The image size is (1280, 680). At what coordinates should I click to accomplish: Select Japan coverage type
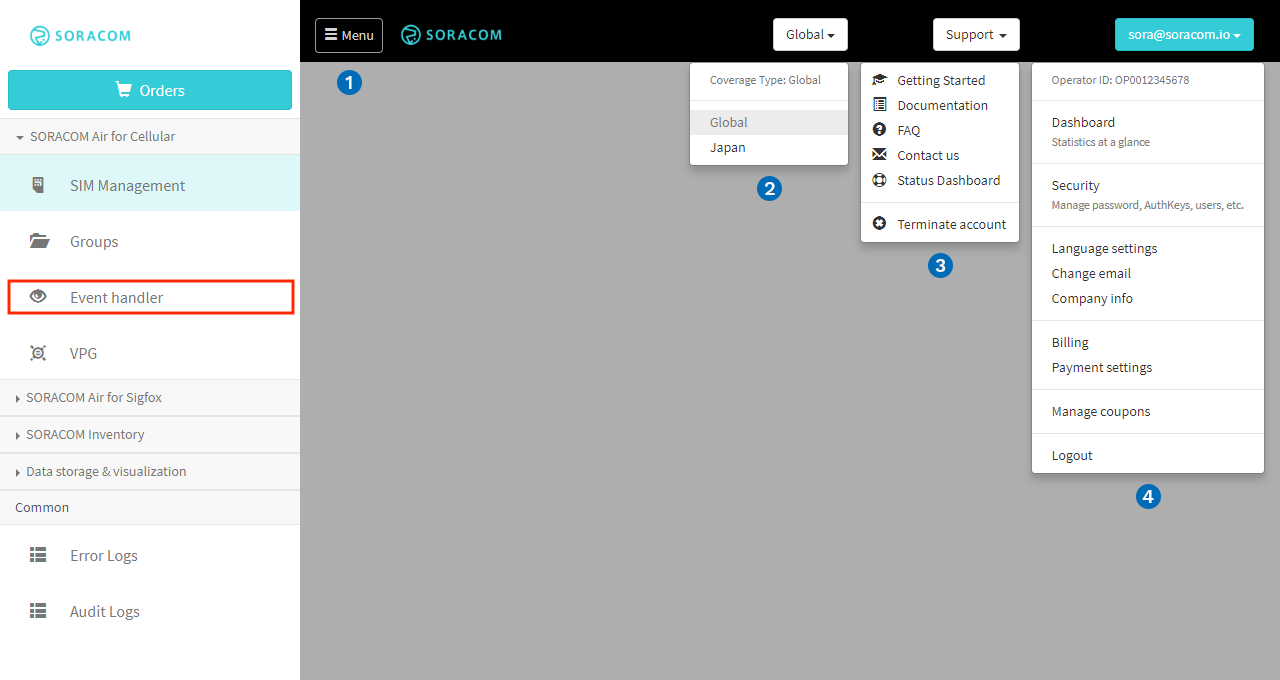(x=728, y=147)
